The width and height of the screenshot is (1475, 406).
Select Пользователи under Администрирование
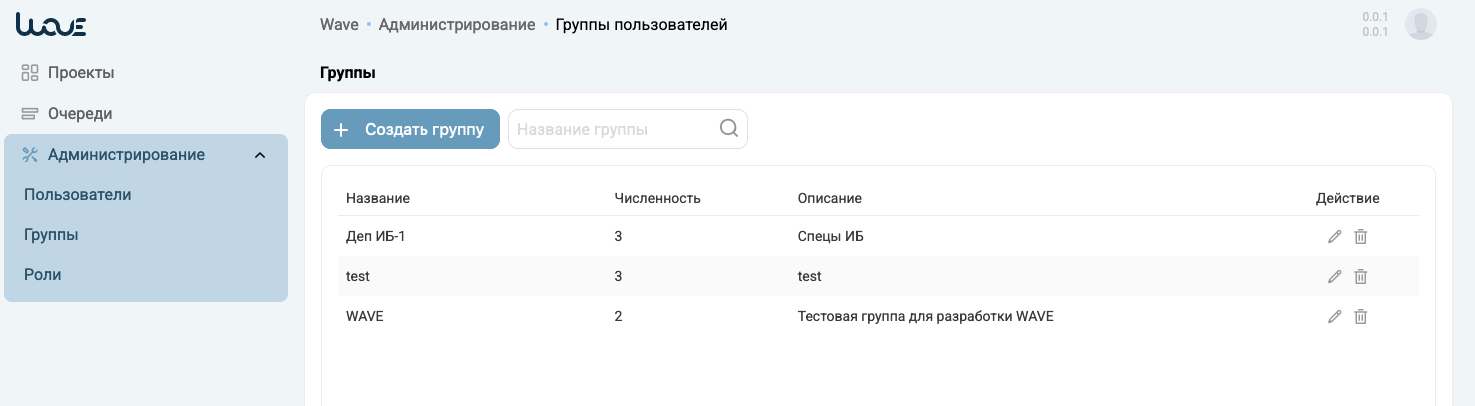(x=78, y=195)
